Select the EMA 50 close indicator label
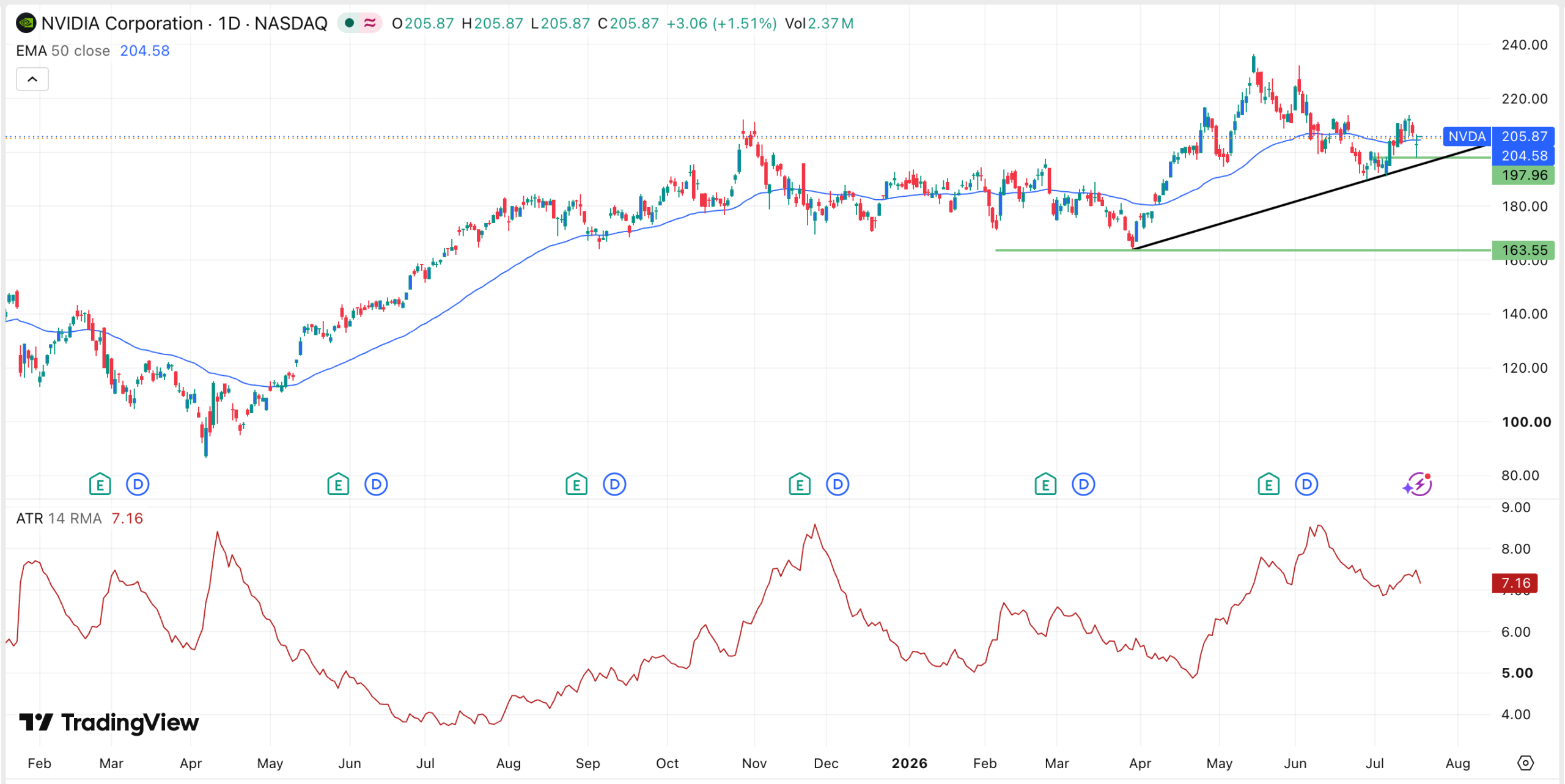The width and height of the screenshot is (1565, 784). tap(63, 51)
